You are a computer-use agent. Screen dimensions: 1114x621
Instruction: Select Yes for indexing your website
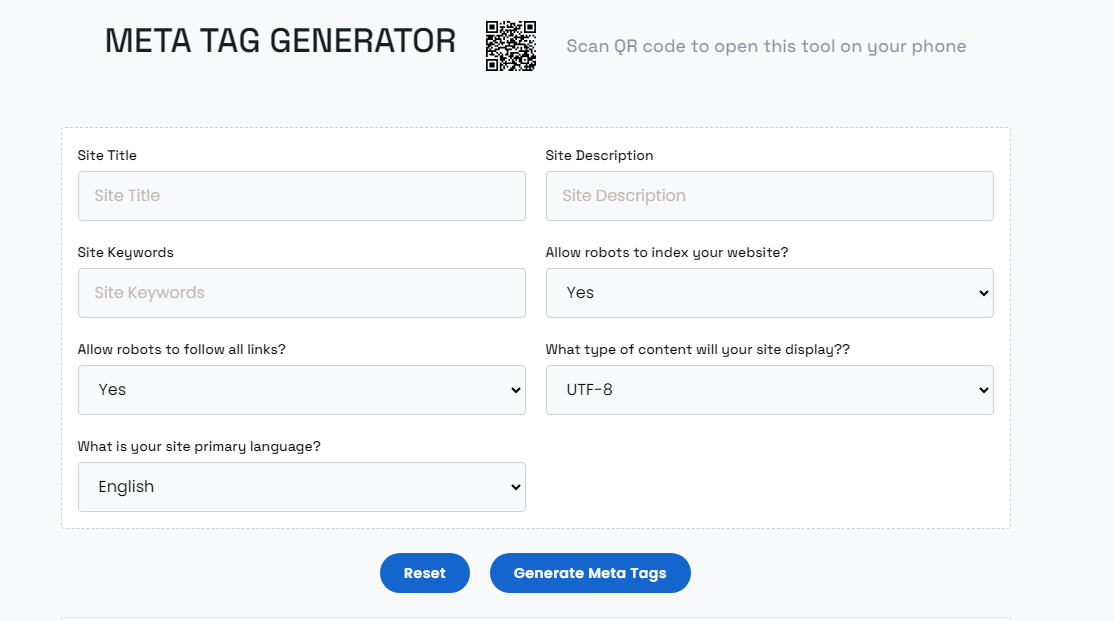pyautogui.click(x=769, y=293)
